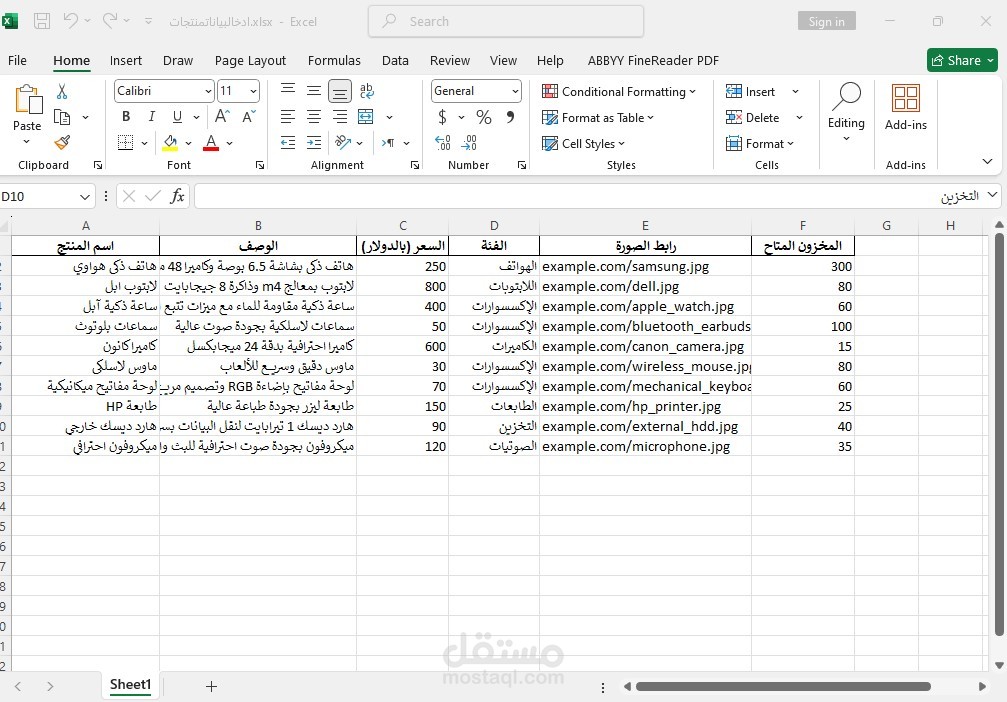This screenshot has width=1007, height=702.
Task: Click the text Orientation icon
Action: pyautogui.click(x=344, y=142)
